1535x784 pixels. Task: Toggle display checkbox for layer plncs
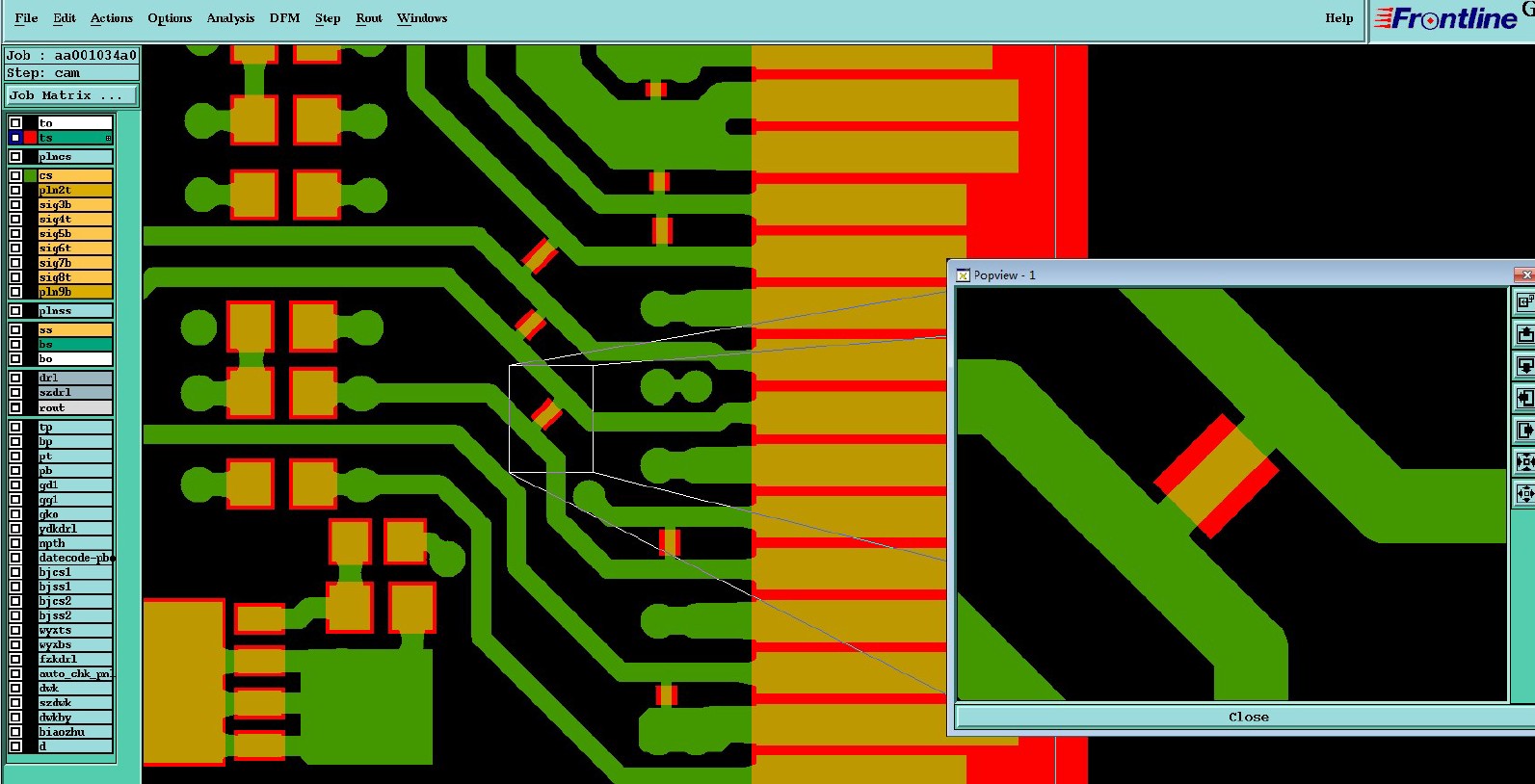tap(15, 156)
